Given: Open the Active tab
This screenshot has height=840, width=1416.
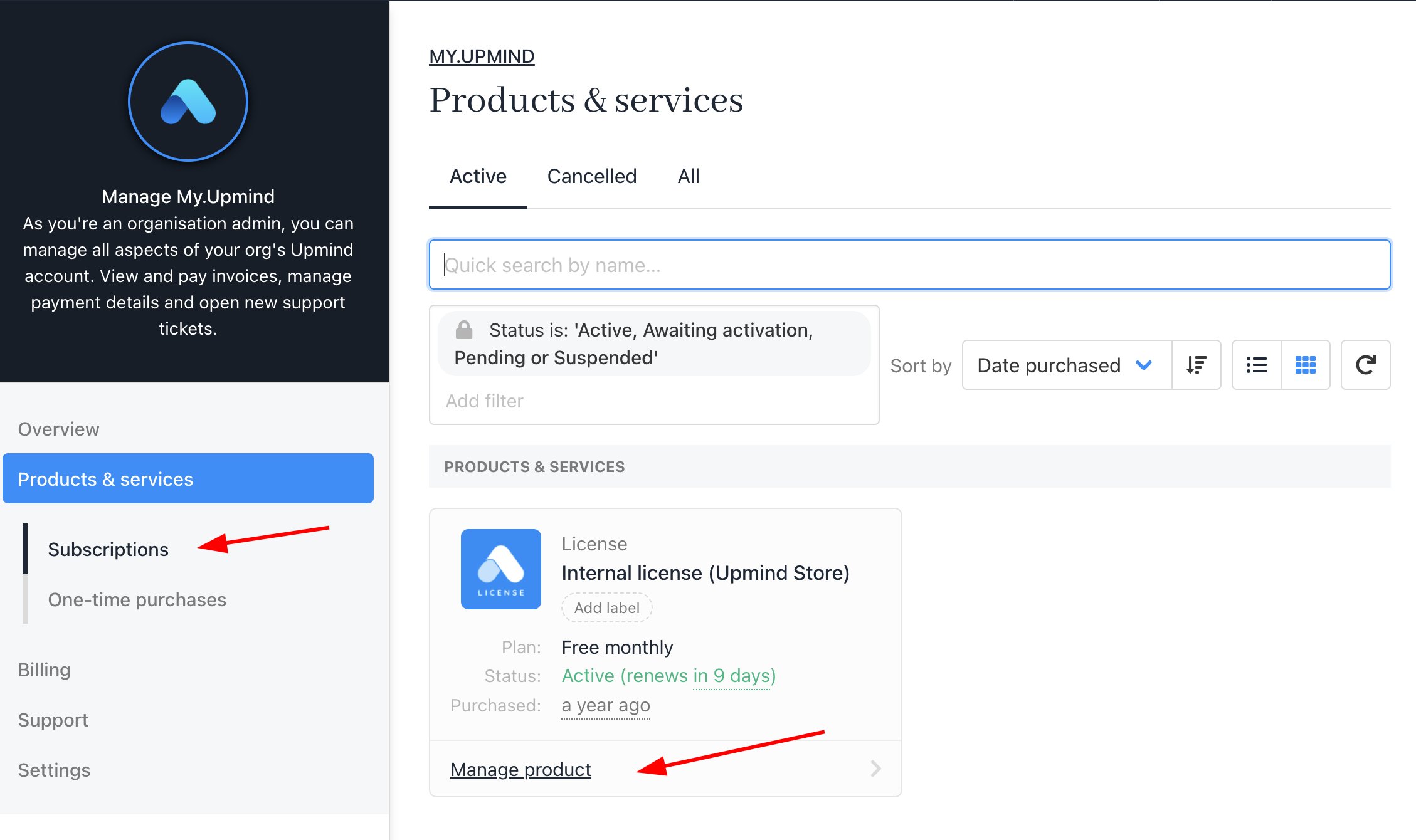Looking at the screenshot, I should 478,177.
